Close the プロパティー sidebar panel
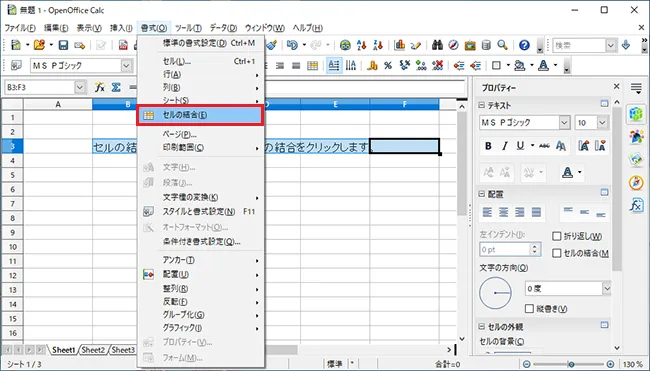650x371 pixels. [616, 86]
